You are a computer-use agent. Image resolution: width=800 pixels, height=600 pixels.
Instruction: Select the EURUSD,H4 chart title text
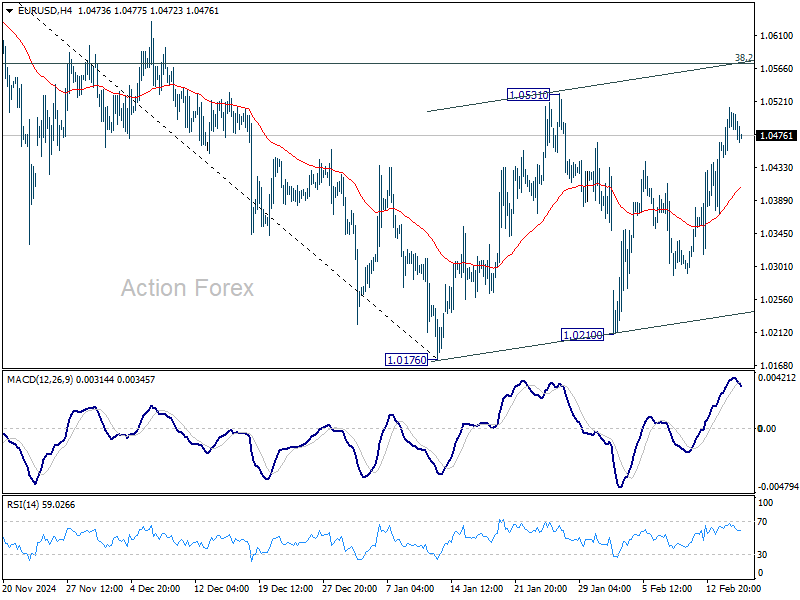(x=45, y=11)
